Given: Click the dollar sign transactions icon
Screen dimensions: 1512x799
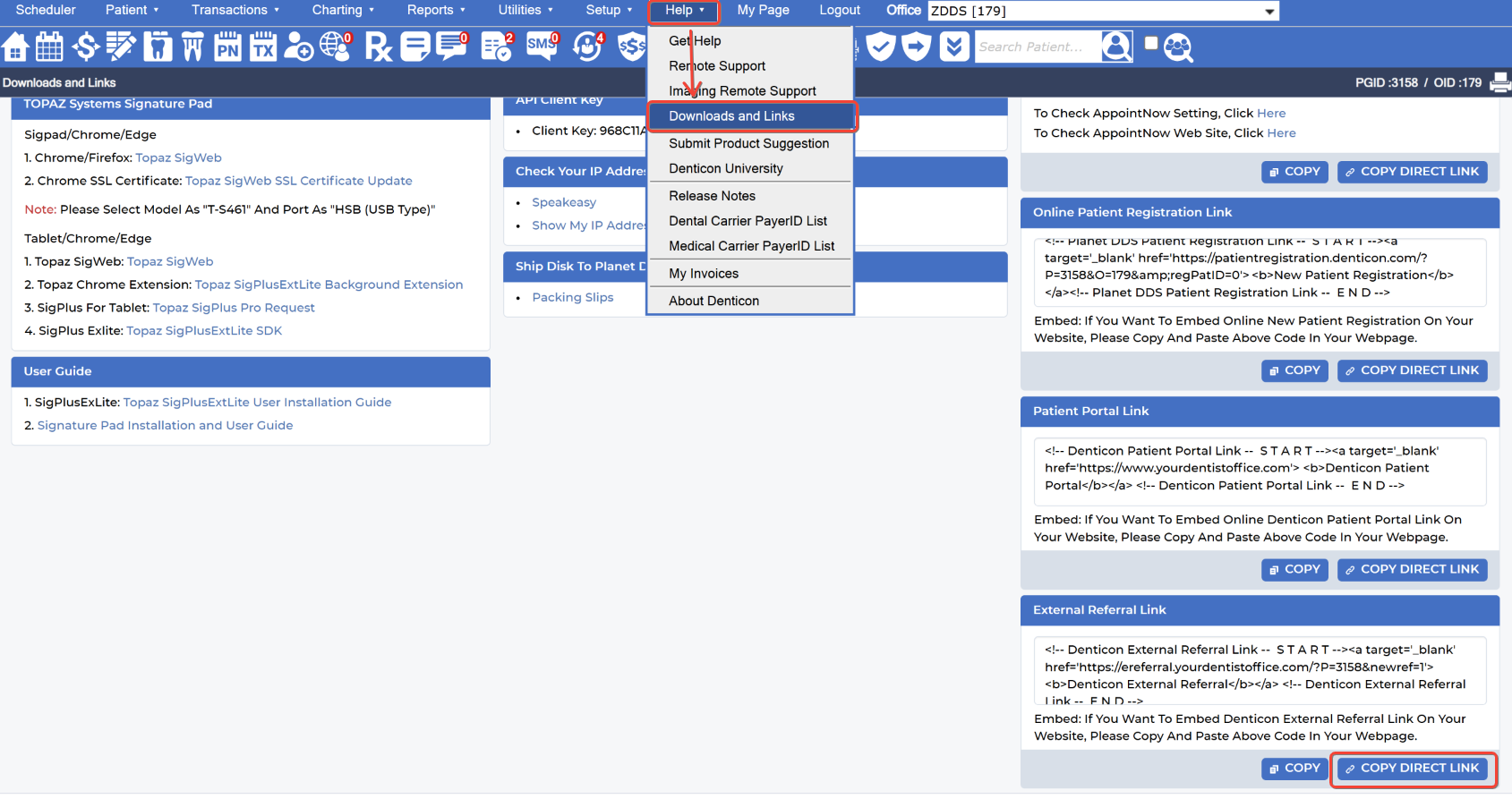Looking at the screenshot, I should tap(86, 46).
